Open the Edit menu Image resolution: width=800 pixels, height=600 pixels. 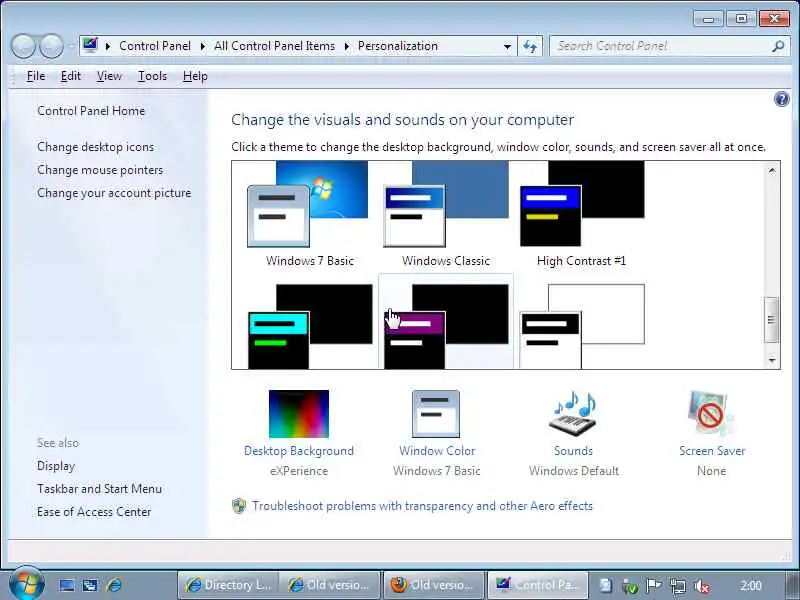(x=70, y=76)
